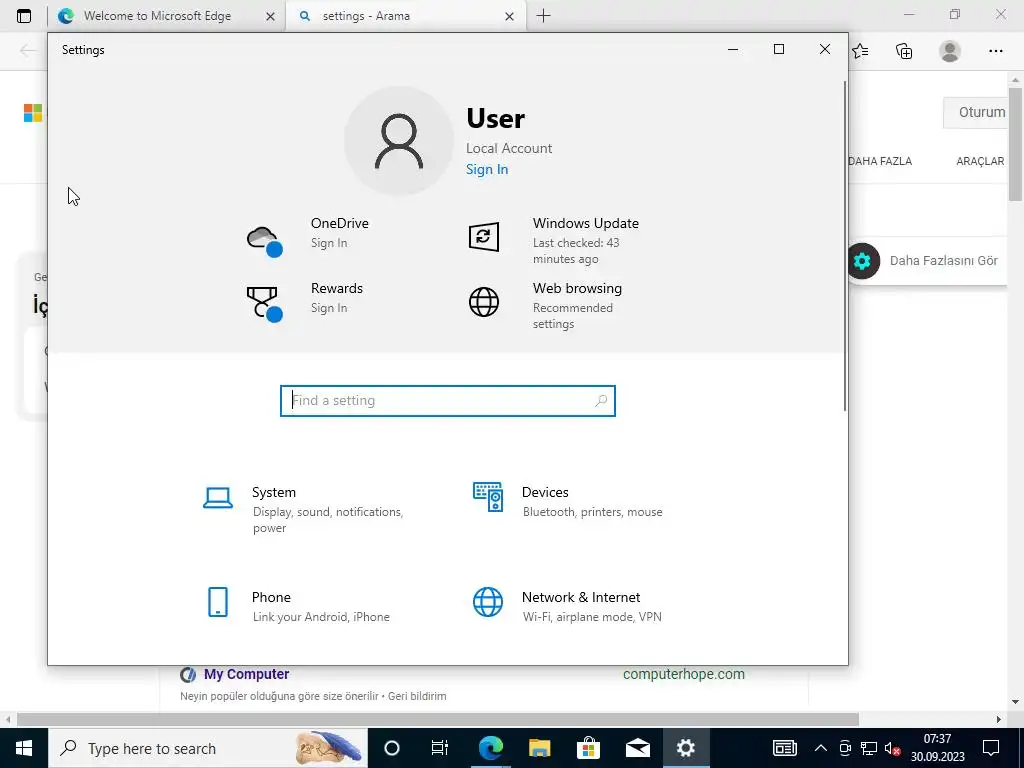
Task: Open Edge tab actions menu icon
Action: (24, 16)
